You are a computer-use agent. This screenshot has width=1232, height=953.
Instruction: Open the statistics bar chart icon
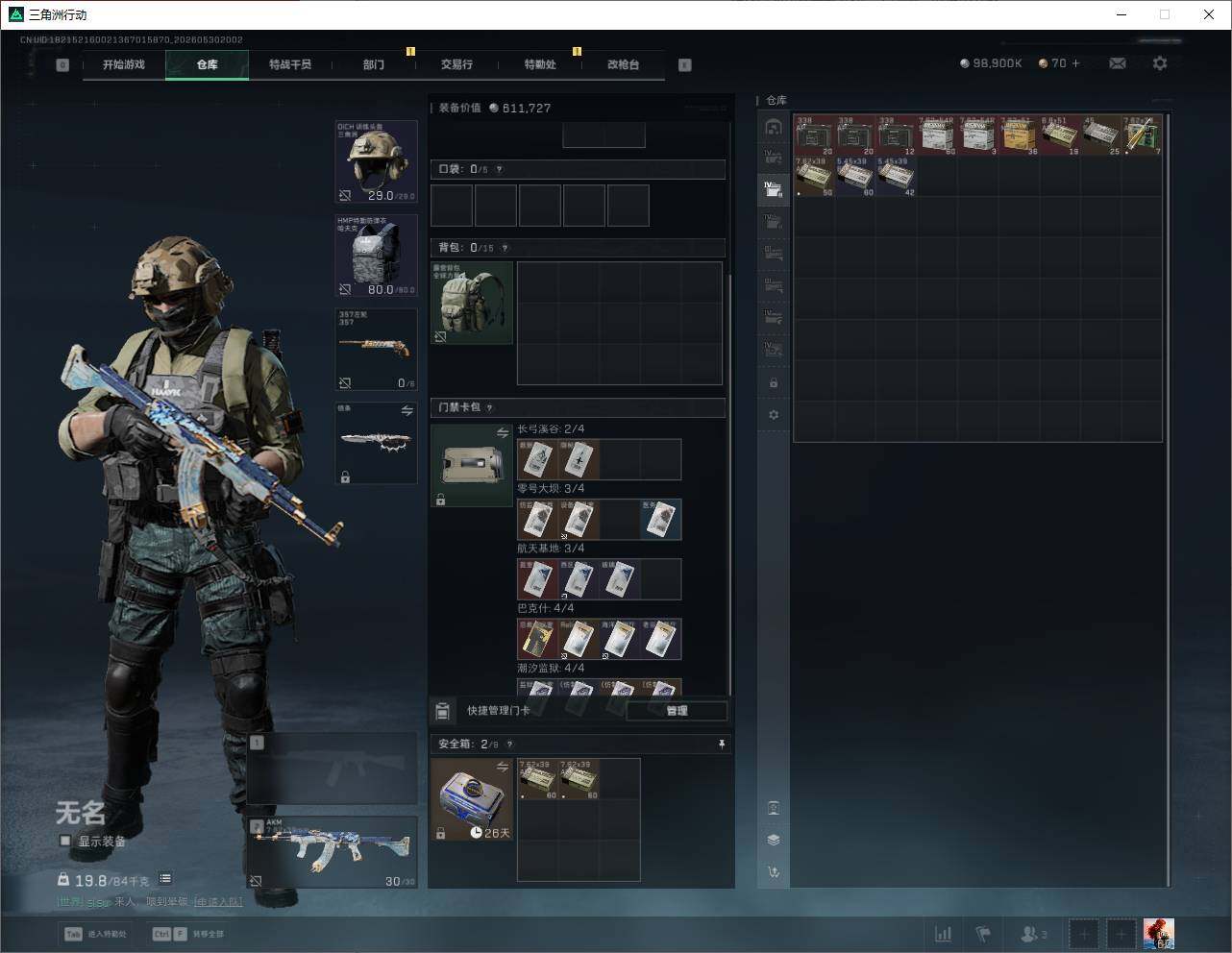pos(944,934)
